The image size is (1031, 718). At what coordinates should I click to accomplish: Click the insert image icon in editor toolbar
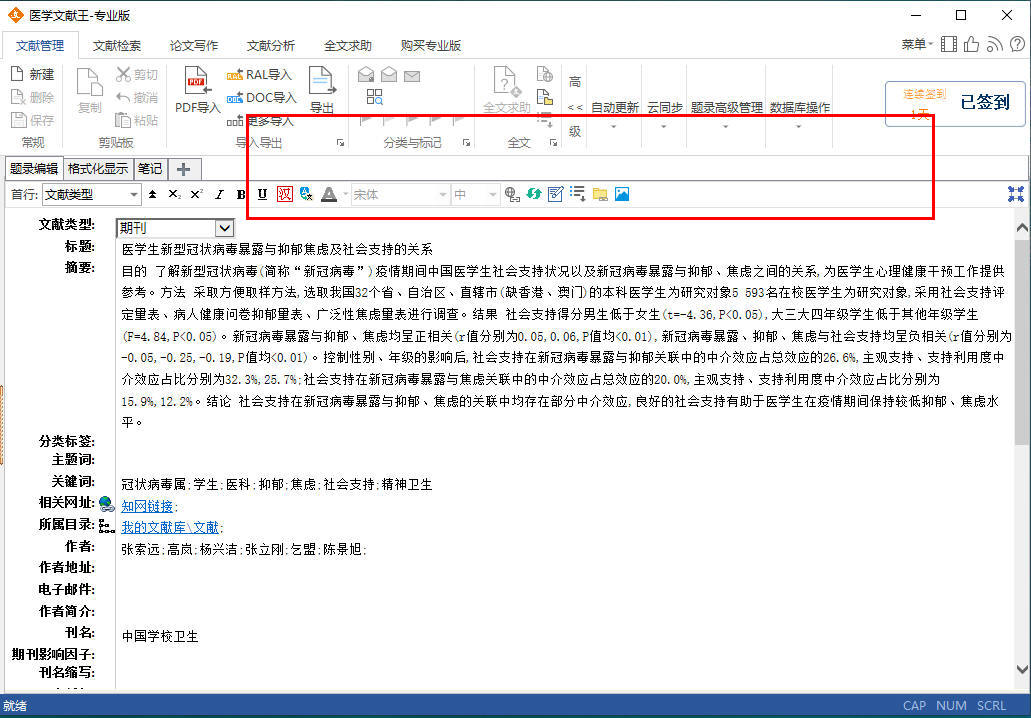(x=622, y=194)
